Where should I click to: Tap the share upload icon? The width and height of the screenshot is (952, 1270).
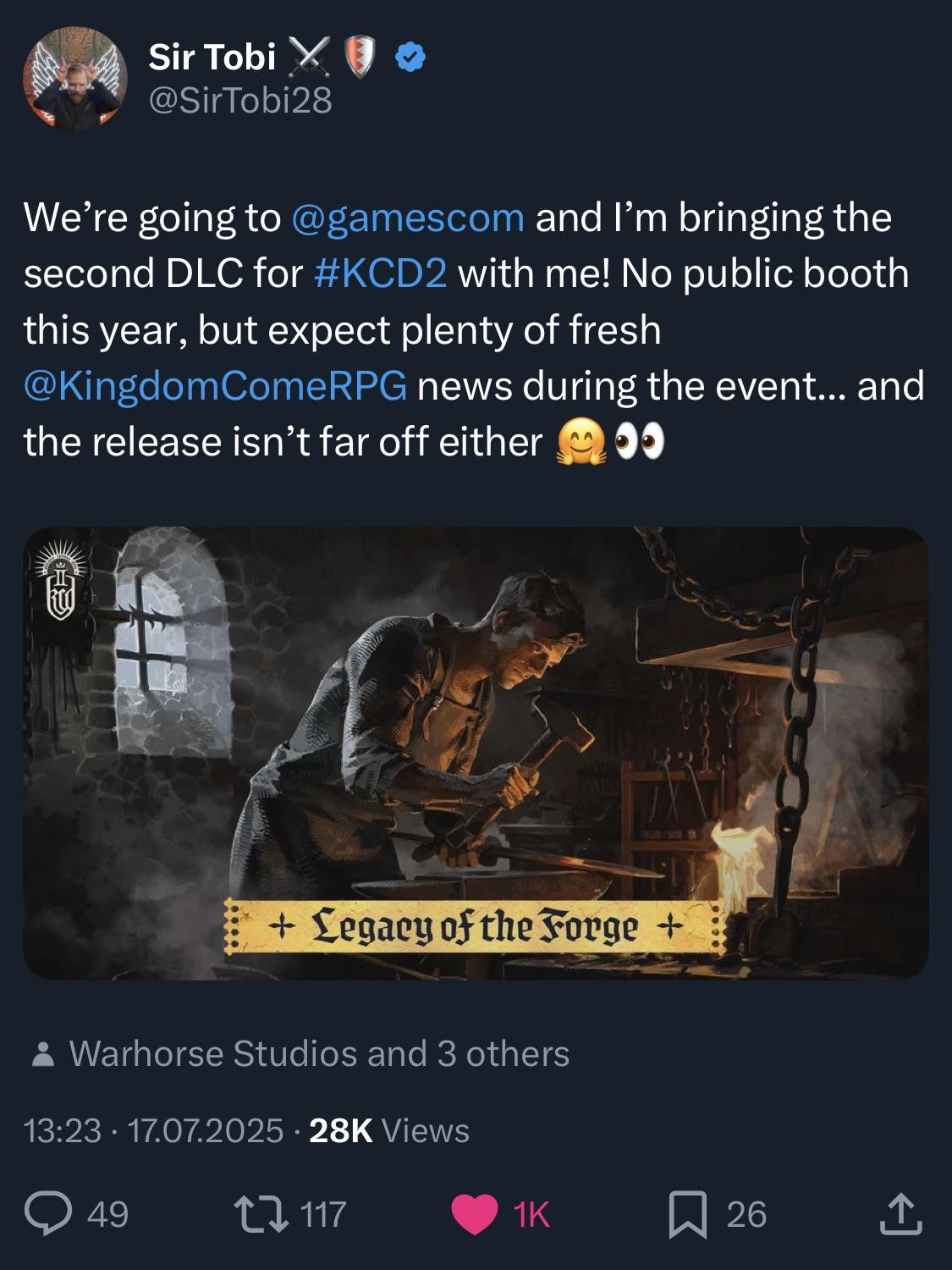point(900,1213)
